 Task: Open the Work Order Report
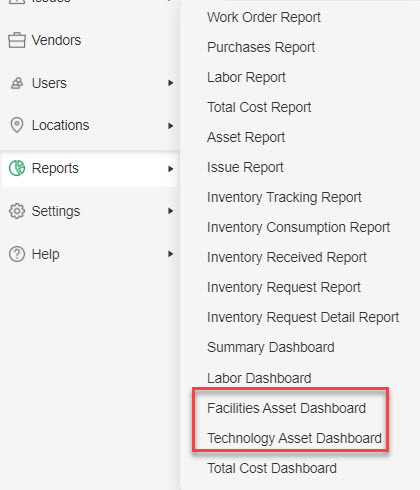(x=264, y=18)
